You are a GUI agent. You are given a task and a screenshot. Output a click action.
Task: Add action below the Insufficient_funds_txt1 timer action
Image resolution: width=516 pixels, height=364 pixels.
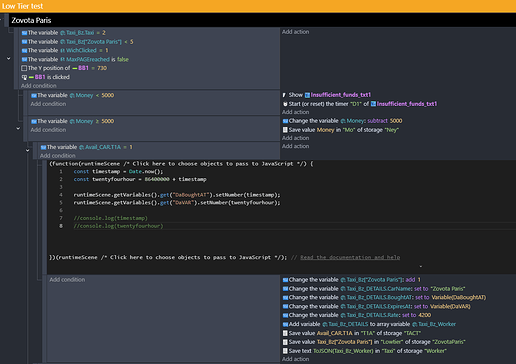pyautogui.click(x=295, y=112)
